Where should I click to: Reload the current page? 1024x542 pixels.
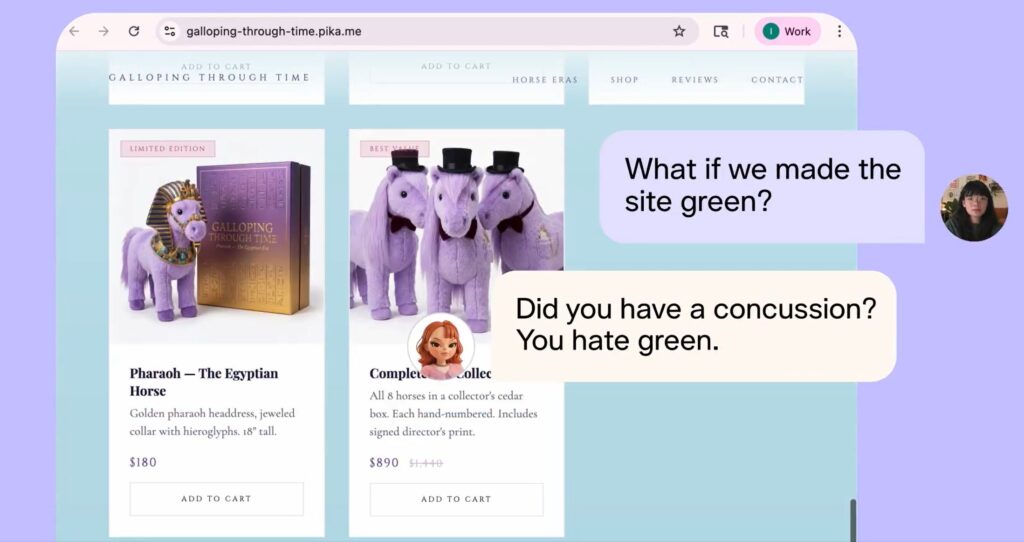[134, 31]
